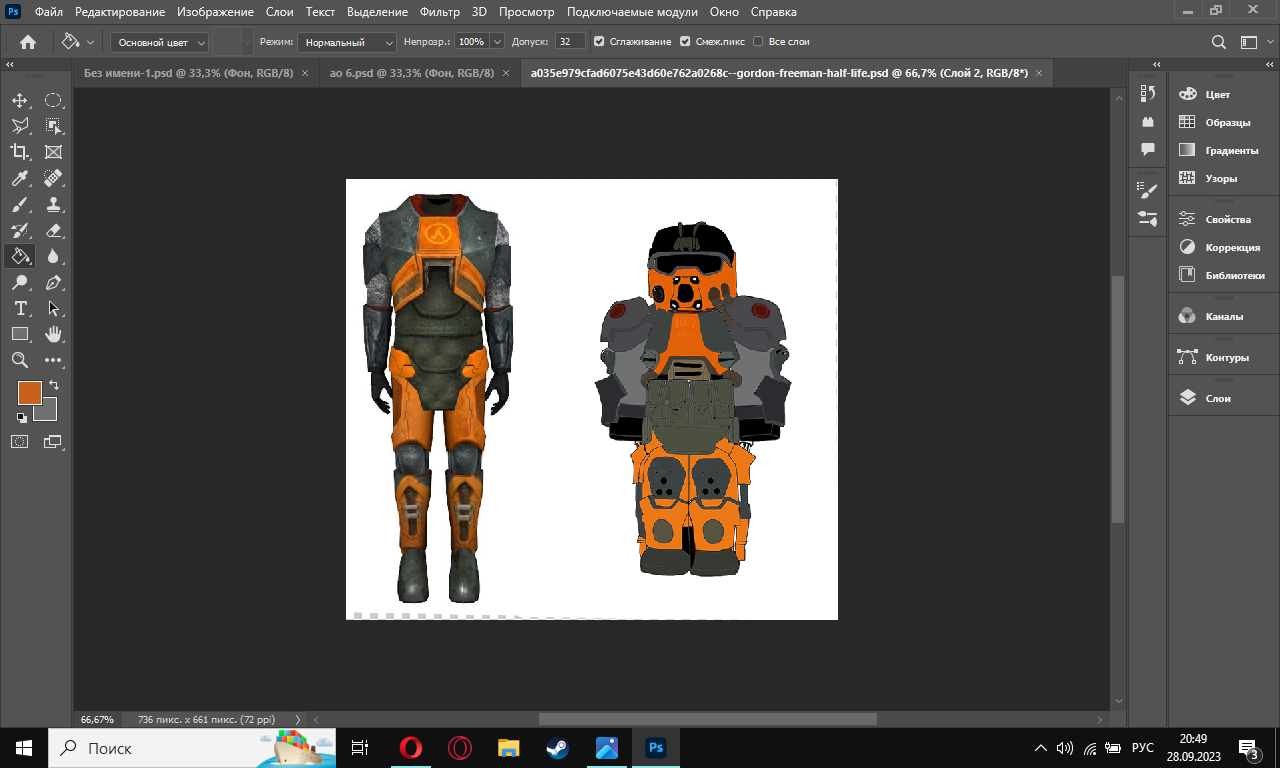
Task: Select the Polygonal Lasso tool
Action: pyautogui.click(x=20, y=126)
